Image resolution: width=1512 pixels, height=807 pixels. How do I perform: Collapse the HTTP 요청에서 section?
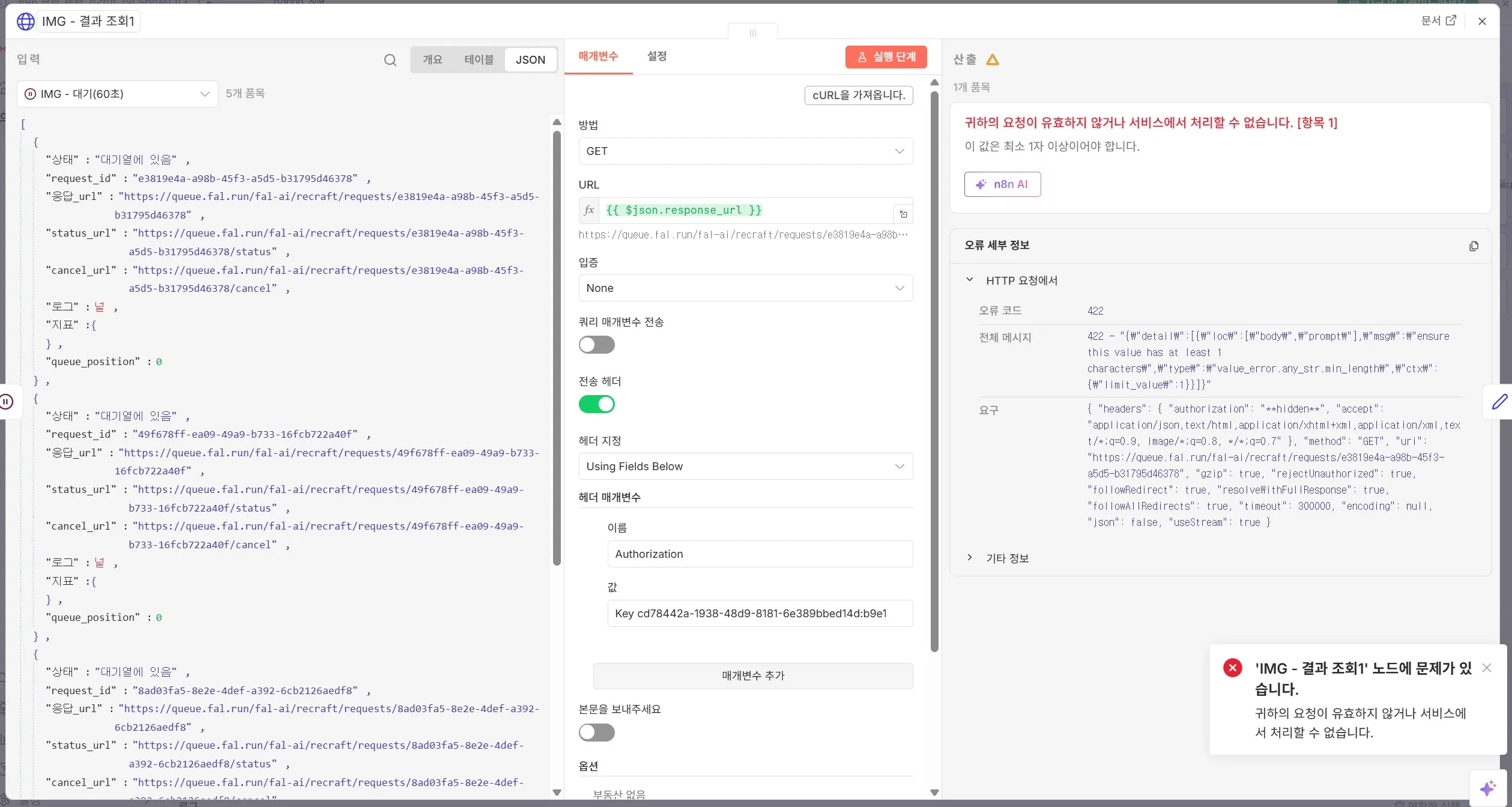tap(969, 279)
